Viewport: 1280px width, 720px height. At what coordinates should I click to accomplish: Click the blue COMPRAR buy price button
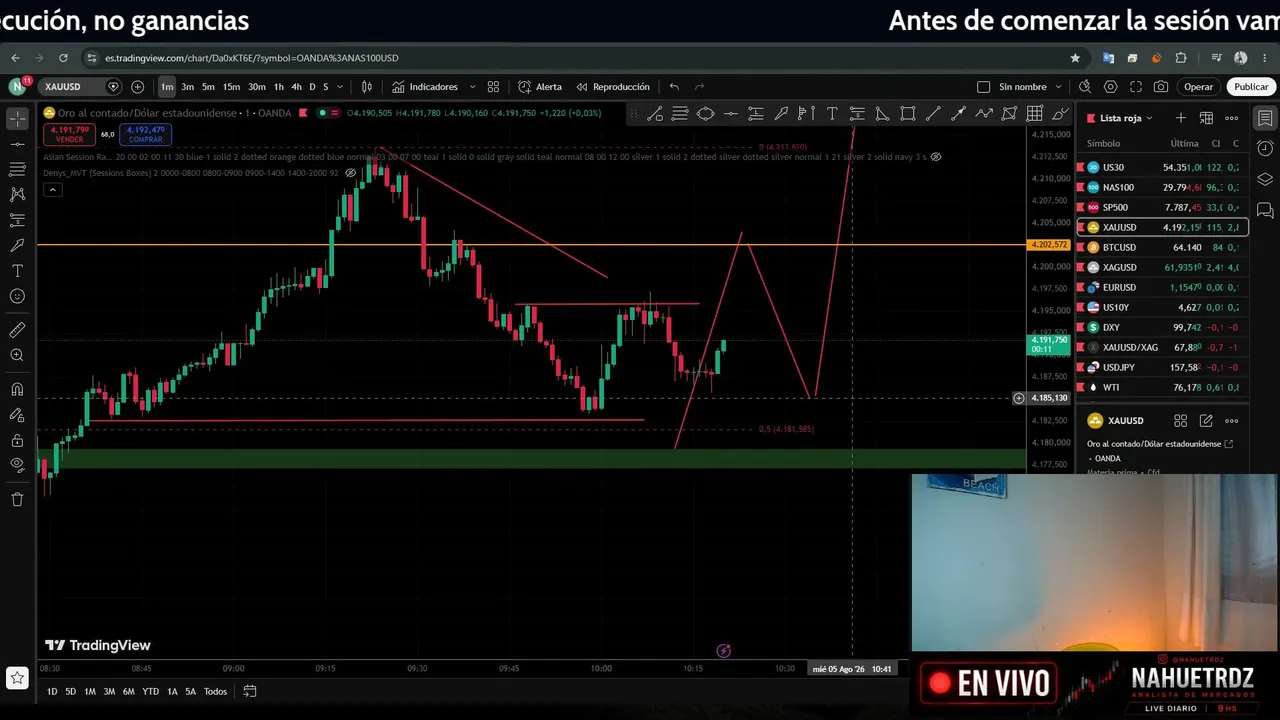pos(146,134)
